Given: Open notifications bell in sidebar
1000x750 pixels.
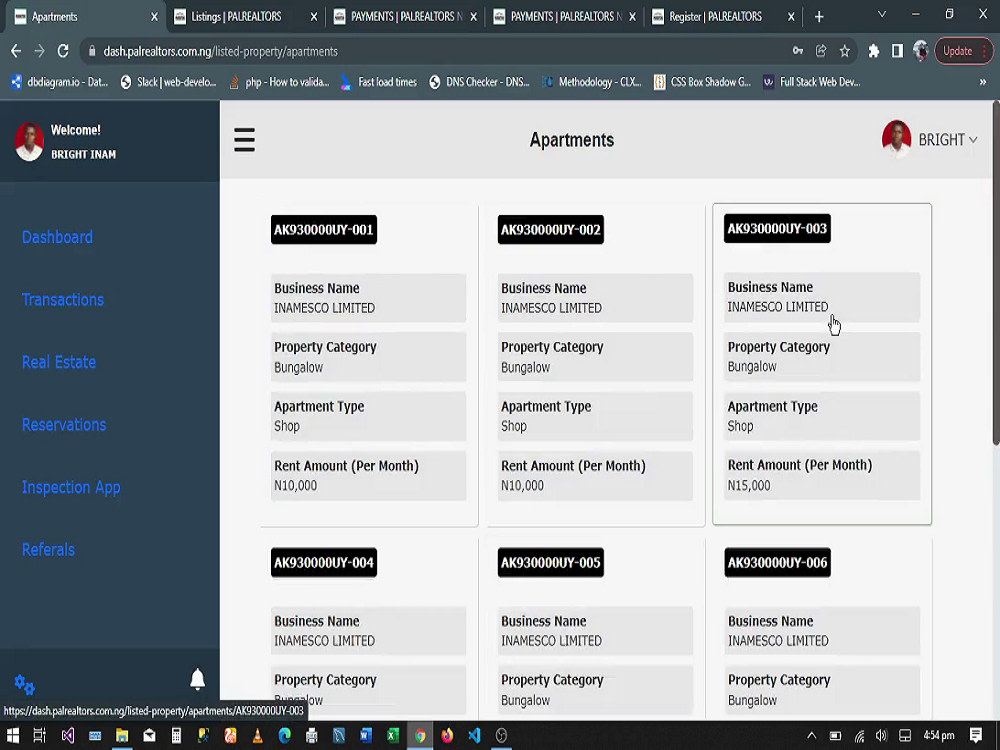Looking at the screenshot, I should click(x=198, y=679).
